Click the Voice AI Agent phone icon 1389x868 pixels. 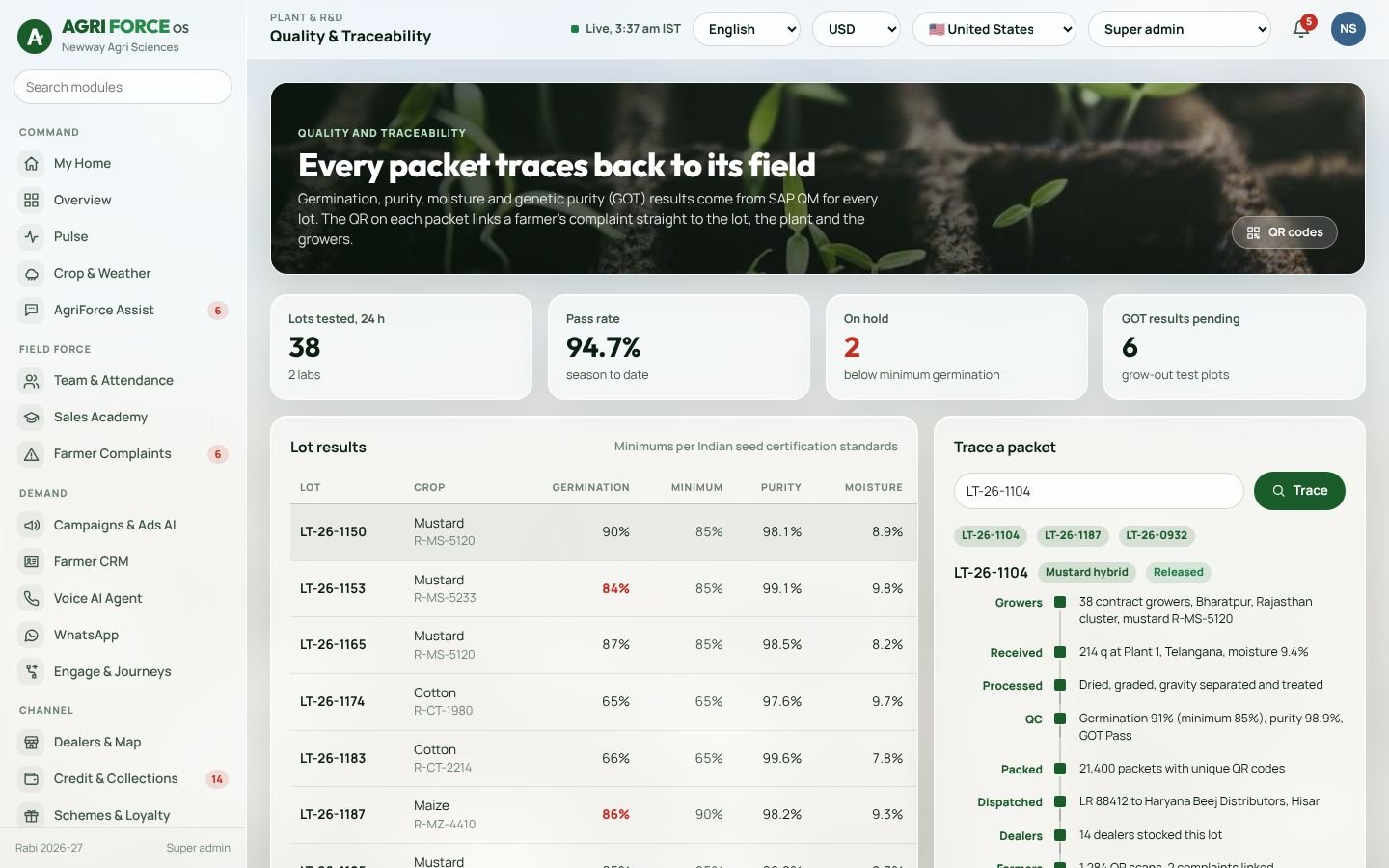[32, 599]
